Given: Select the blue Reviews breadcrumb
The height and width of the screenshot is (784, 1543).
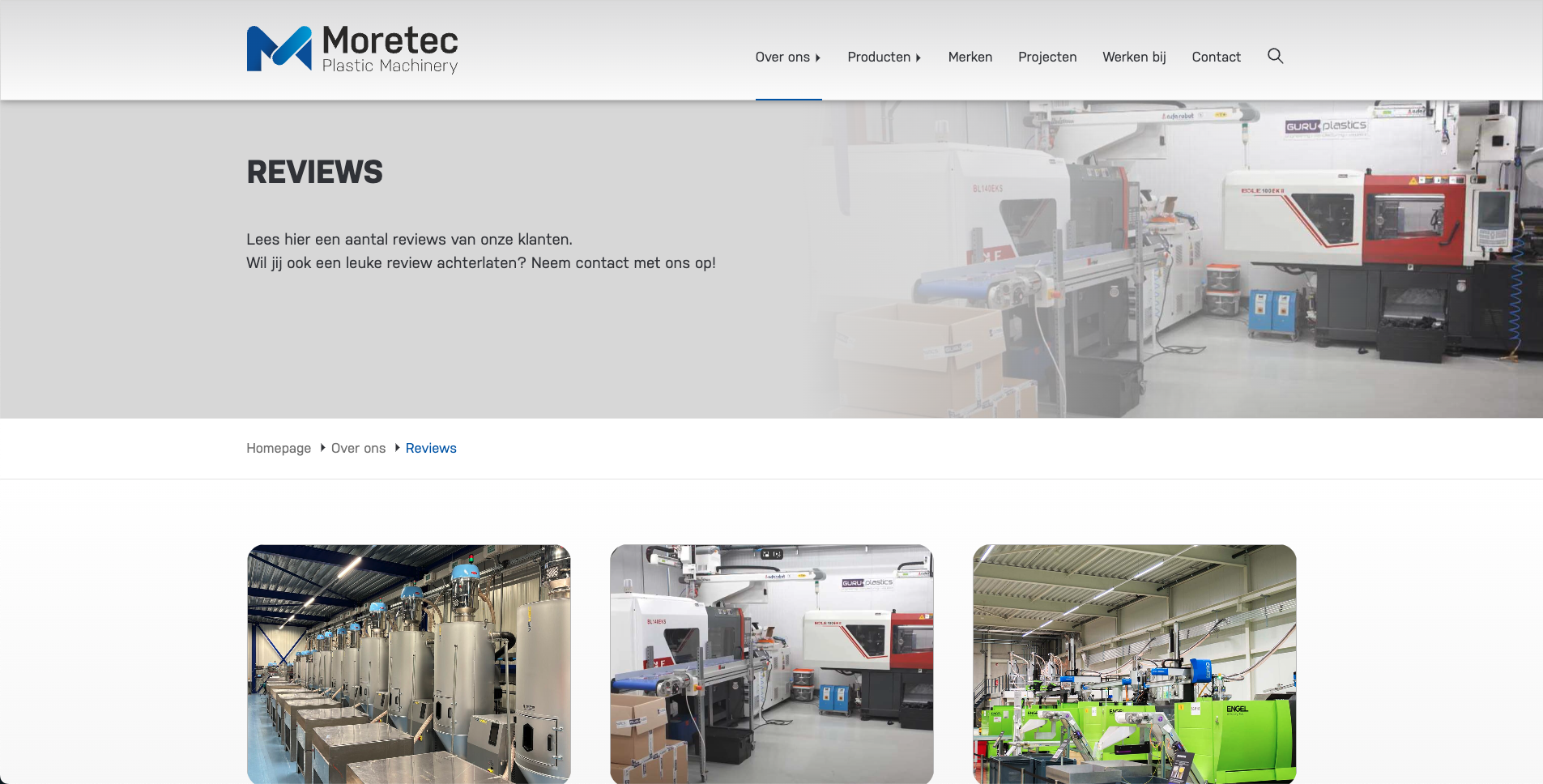Looking at the screenshot, I should pyautogui.click(x=431, y=448).
